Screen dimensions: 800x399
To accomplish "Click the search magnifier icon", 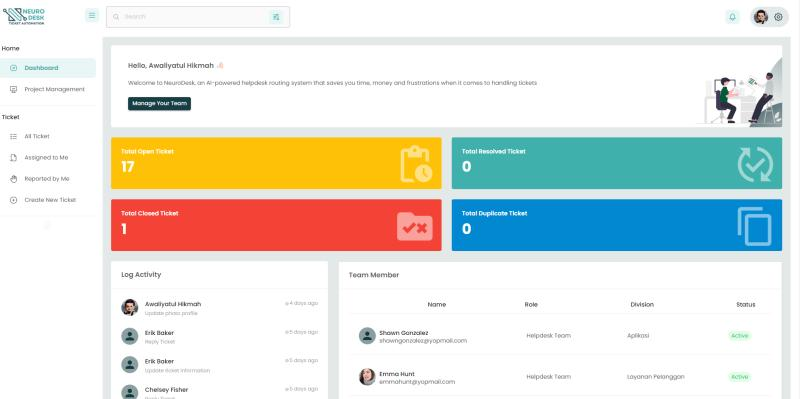I will coord(116,17).
